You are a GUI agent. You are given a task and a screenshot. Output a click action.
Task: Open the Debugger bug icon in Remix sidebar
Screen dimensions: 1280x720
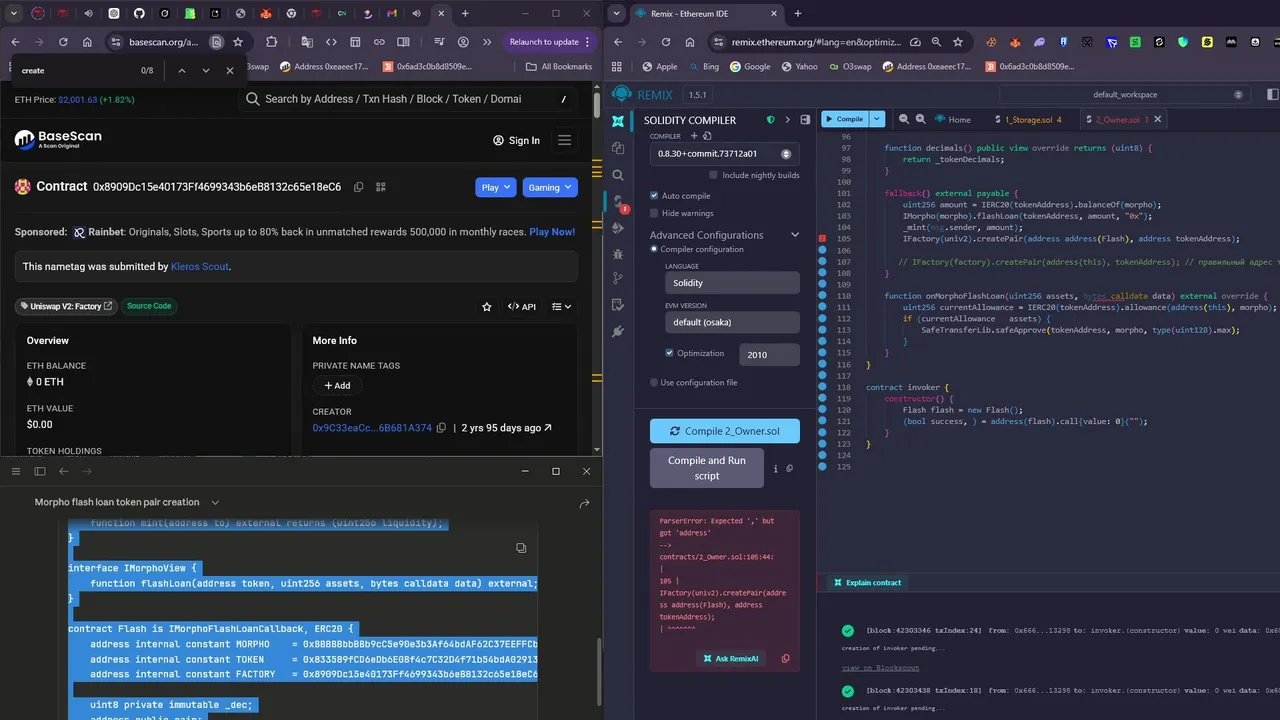pos(618,254)
